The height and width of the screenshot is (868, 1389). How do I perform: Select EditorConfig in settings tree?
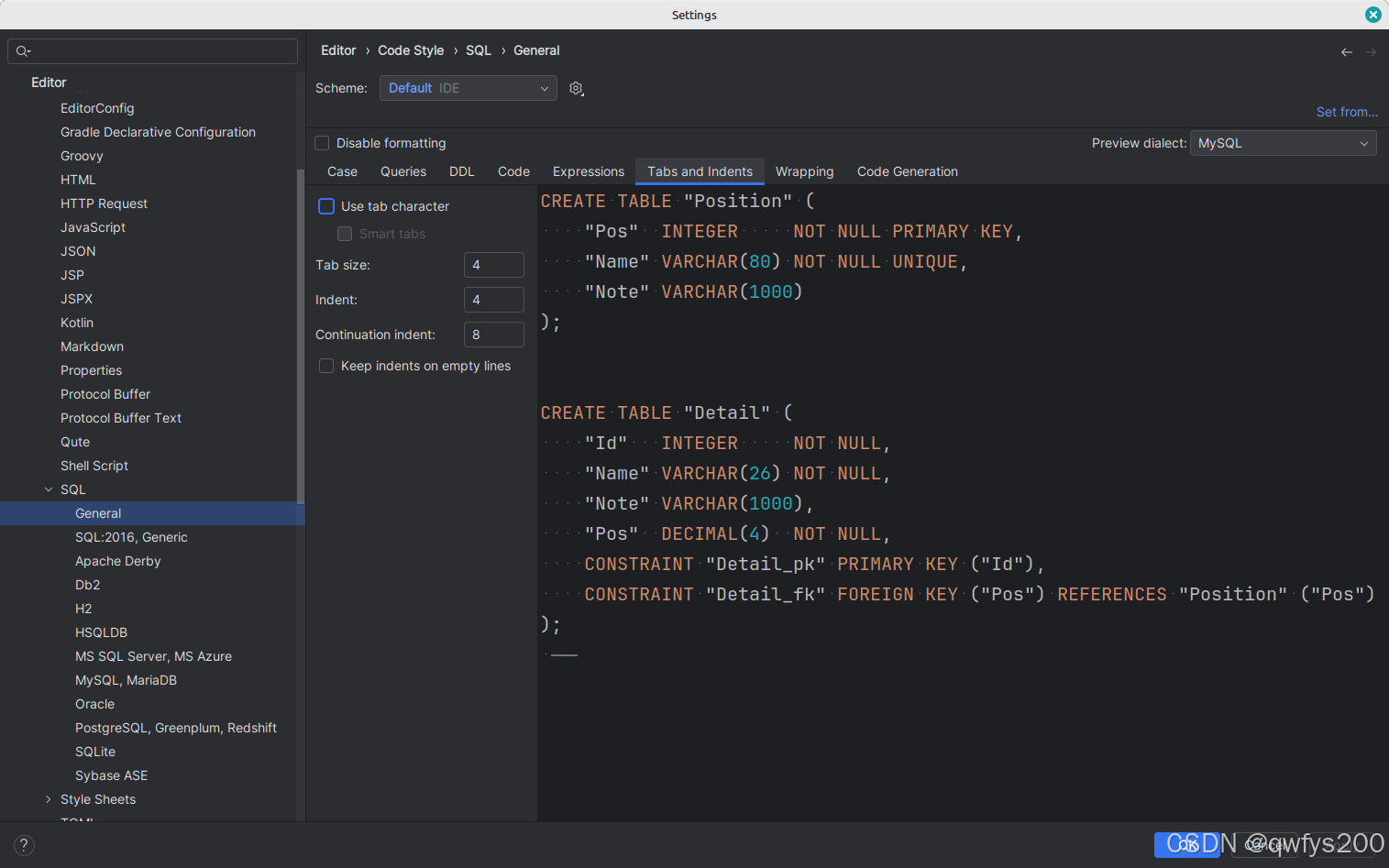point(97,108)
